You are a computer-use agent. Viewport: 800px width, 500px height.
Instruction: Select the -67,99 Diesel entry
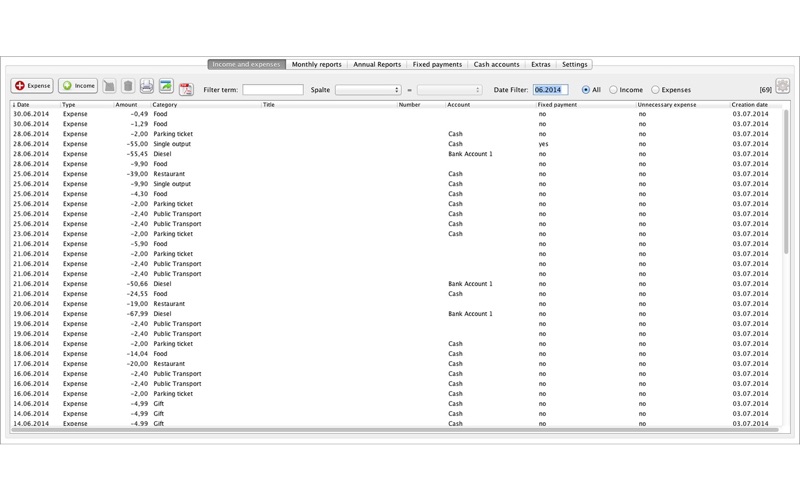click(x=396, y=314)
